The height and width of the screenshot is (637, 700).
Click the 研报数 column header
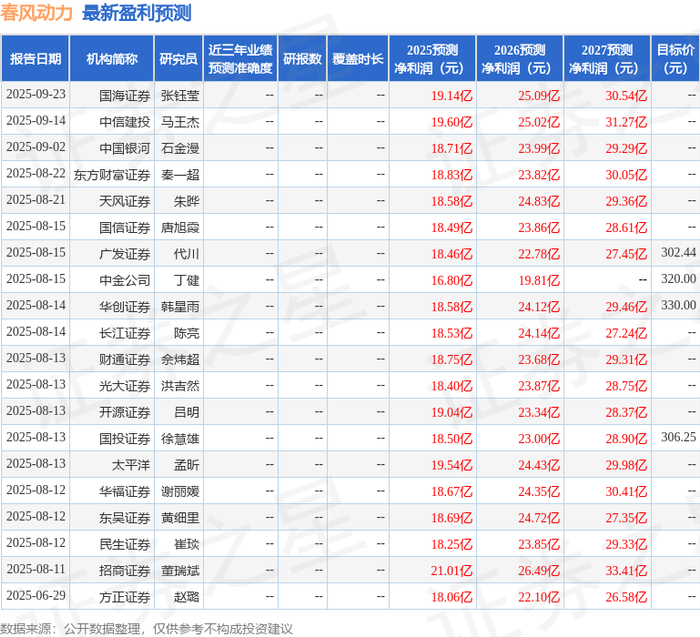[x=303, y=58]
